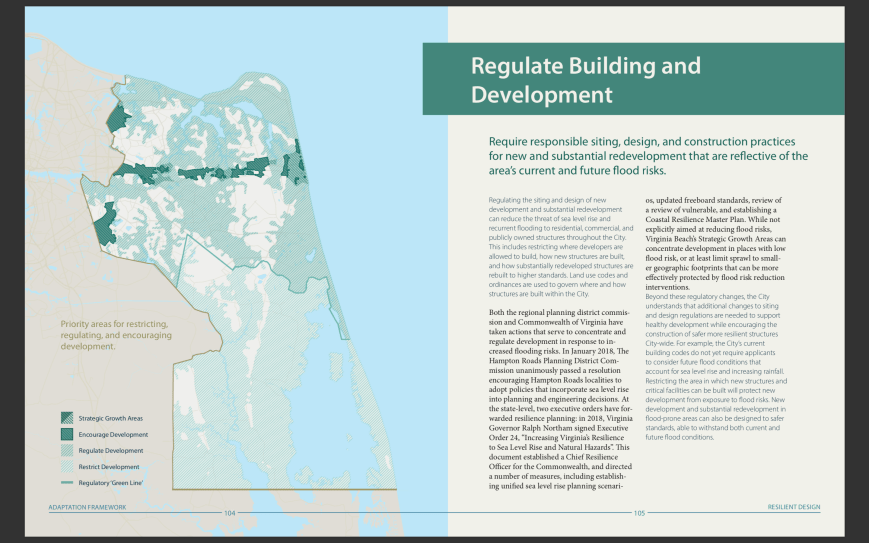Select the Regulate Development legend swatch
Viewport: 869px width, 543px height.
[x=66, y=450]
